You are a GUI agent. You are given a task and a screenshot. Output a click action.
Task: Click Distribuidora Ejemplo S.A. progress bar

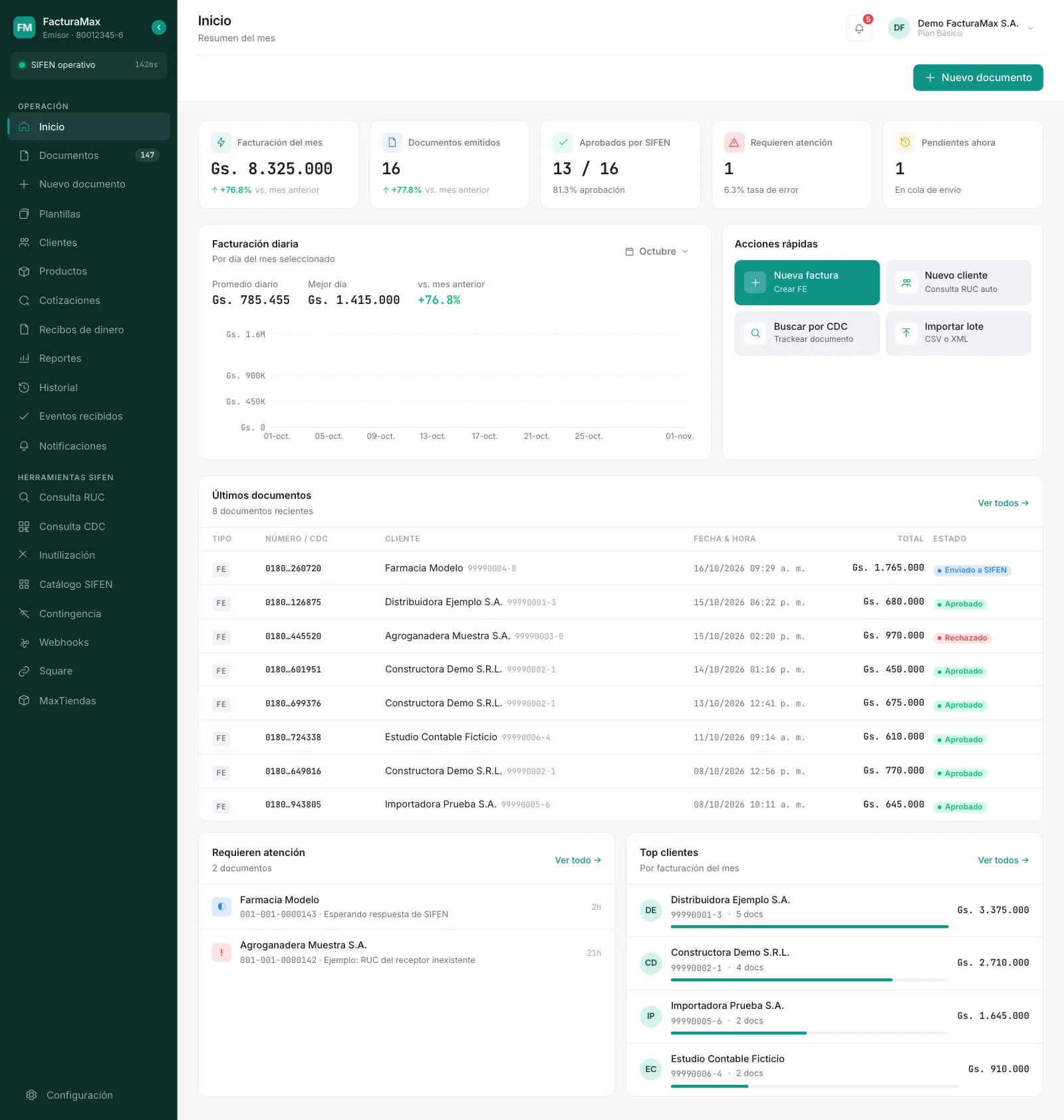(x=809, y=926)
